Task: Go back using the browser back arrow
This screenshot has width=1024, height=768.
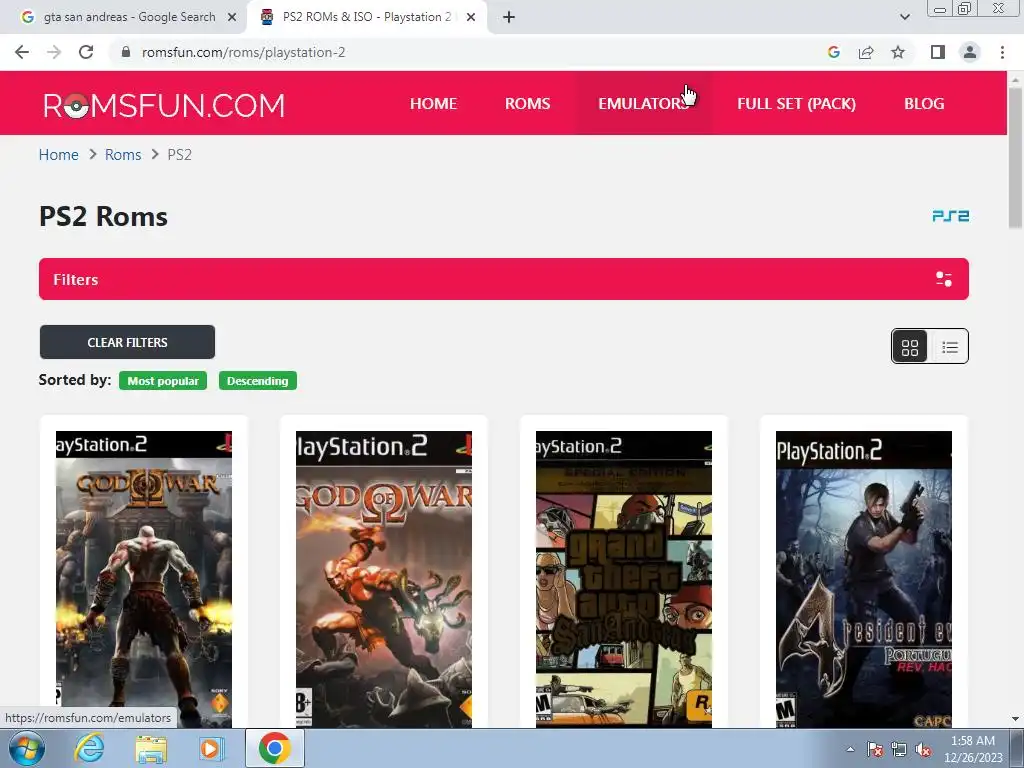Action: (x=22, y=52)
